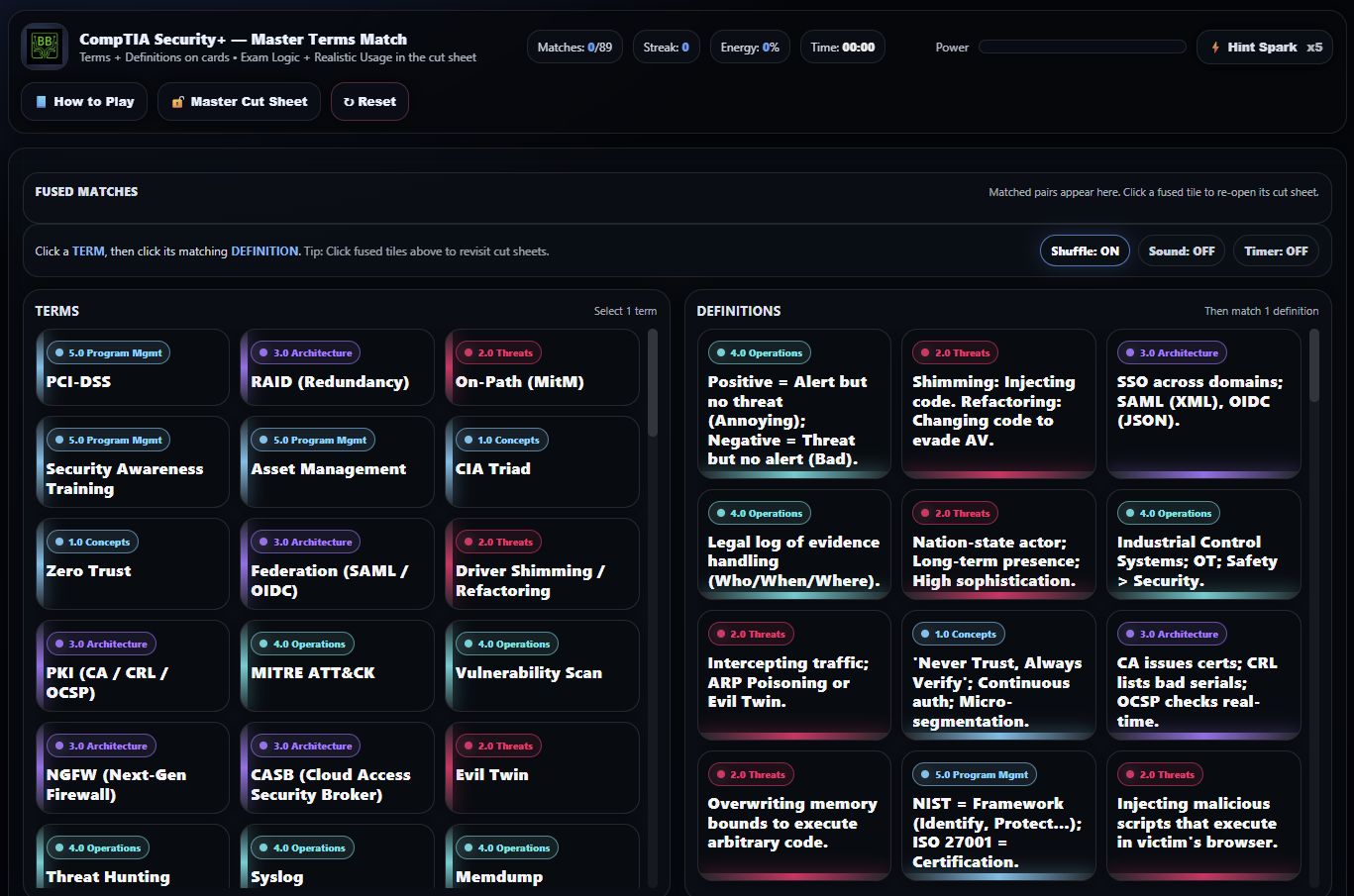Click the BB app logo icon
Screen dimensions: 1354x896
click(x=45, y=47)
